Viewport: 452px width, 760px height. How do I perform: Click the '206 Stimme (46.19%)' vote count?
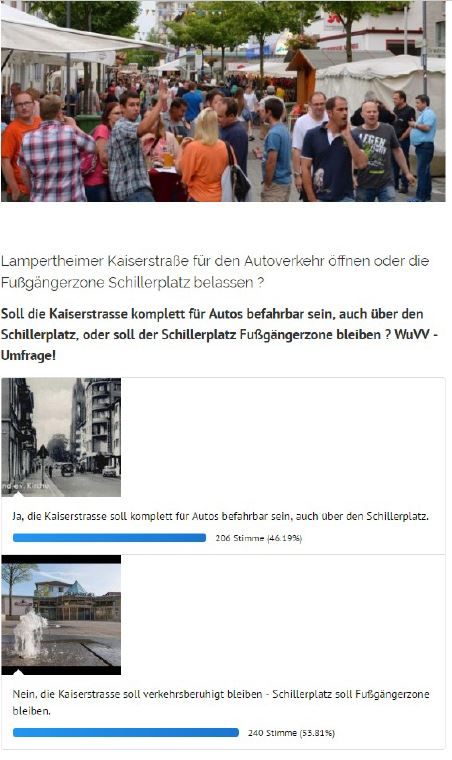click(x=259, y=538)
